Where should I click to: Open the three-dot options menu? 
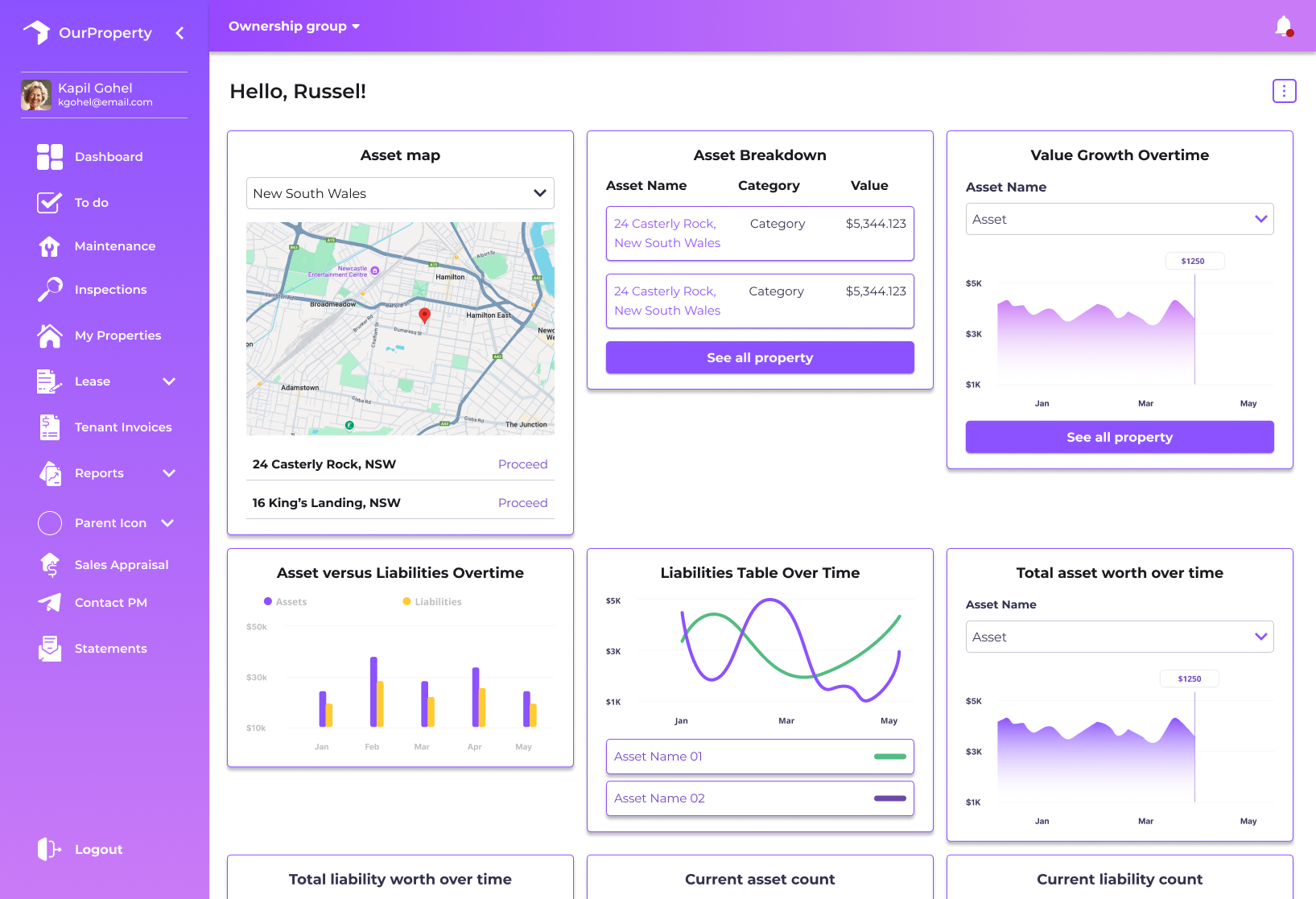[x=1284, y=91]
